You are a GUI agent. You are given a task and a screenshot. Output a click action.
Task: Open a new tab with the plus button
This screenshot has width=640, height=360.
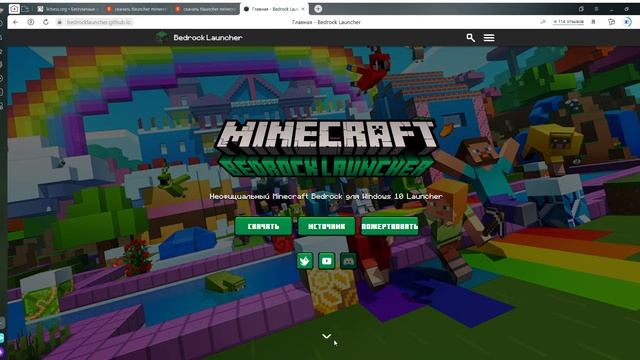tap(318, 9)
